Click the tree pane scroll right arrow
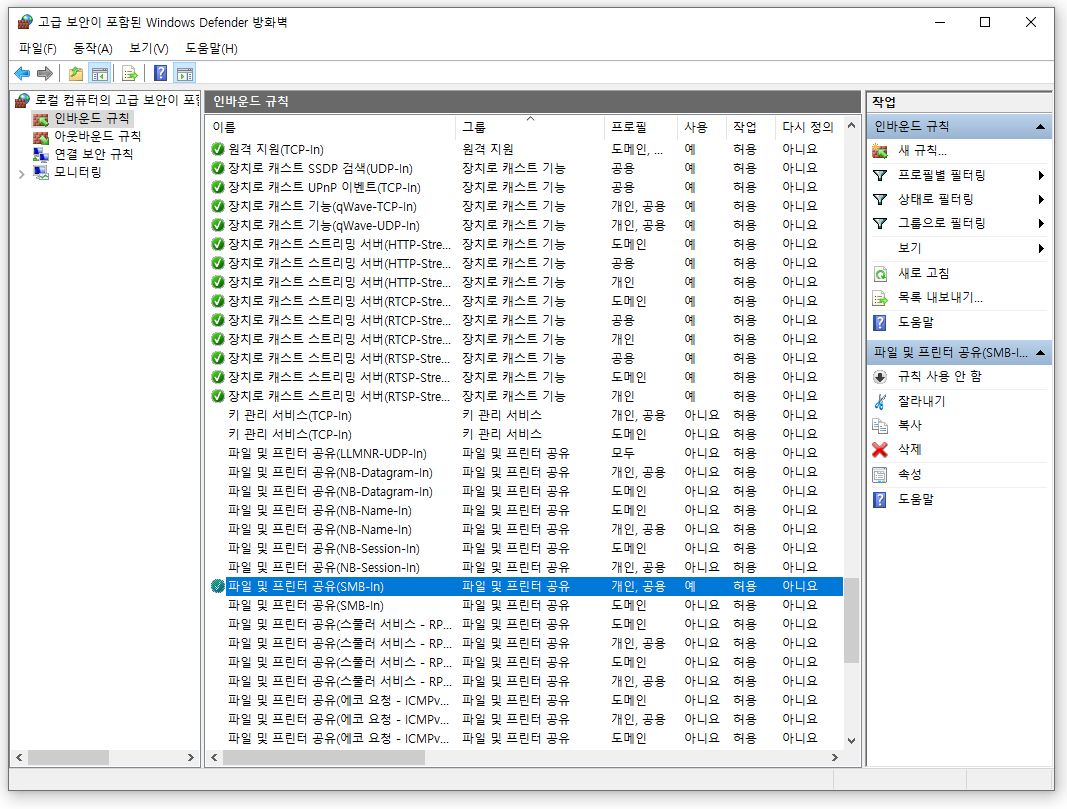The width and height of the screenshot is (1067, 809). coord(191,757)
